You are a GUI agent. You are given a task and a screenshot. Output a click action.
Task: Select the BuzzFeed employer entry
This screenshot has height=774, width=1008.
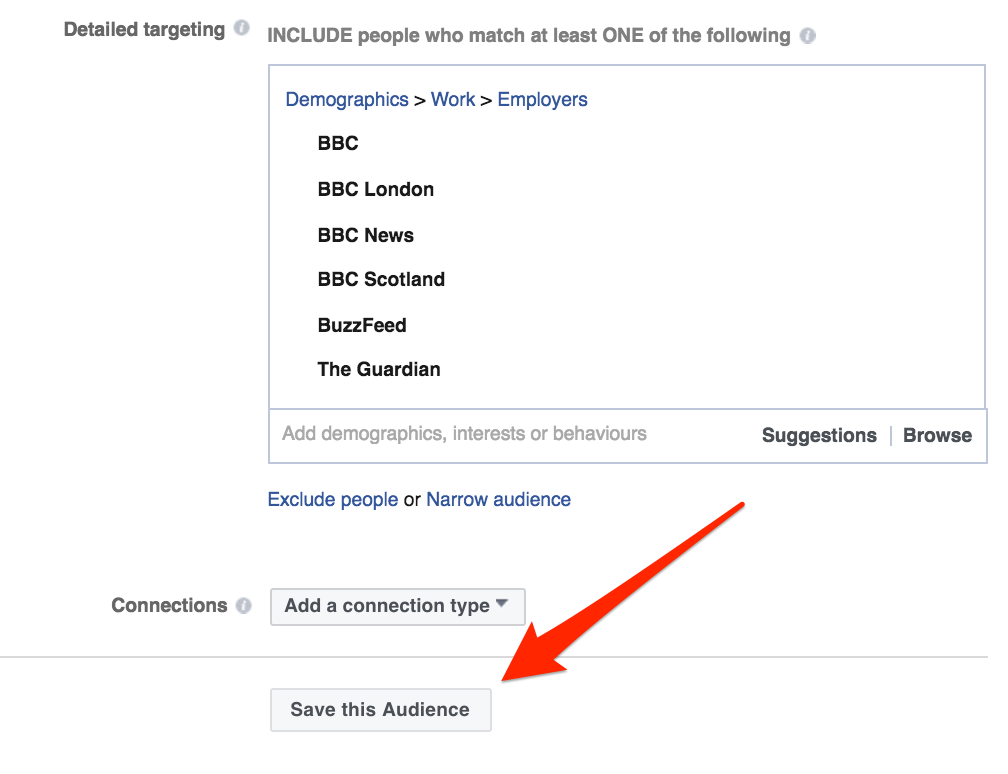click(362, 325)
